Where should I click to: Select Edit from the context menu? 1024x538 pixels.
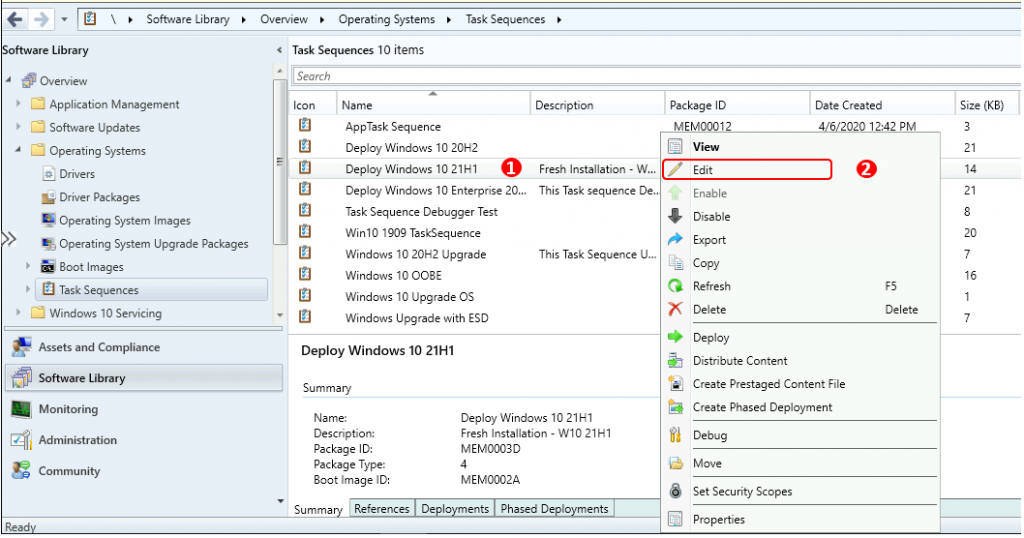pyautogui.click(x=747, y=170)
